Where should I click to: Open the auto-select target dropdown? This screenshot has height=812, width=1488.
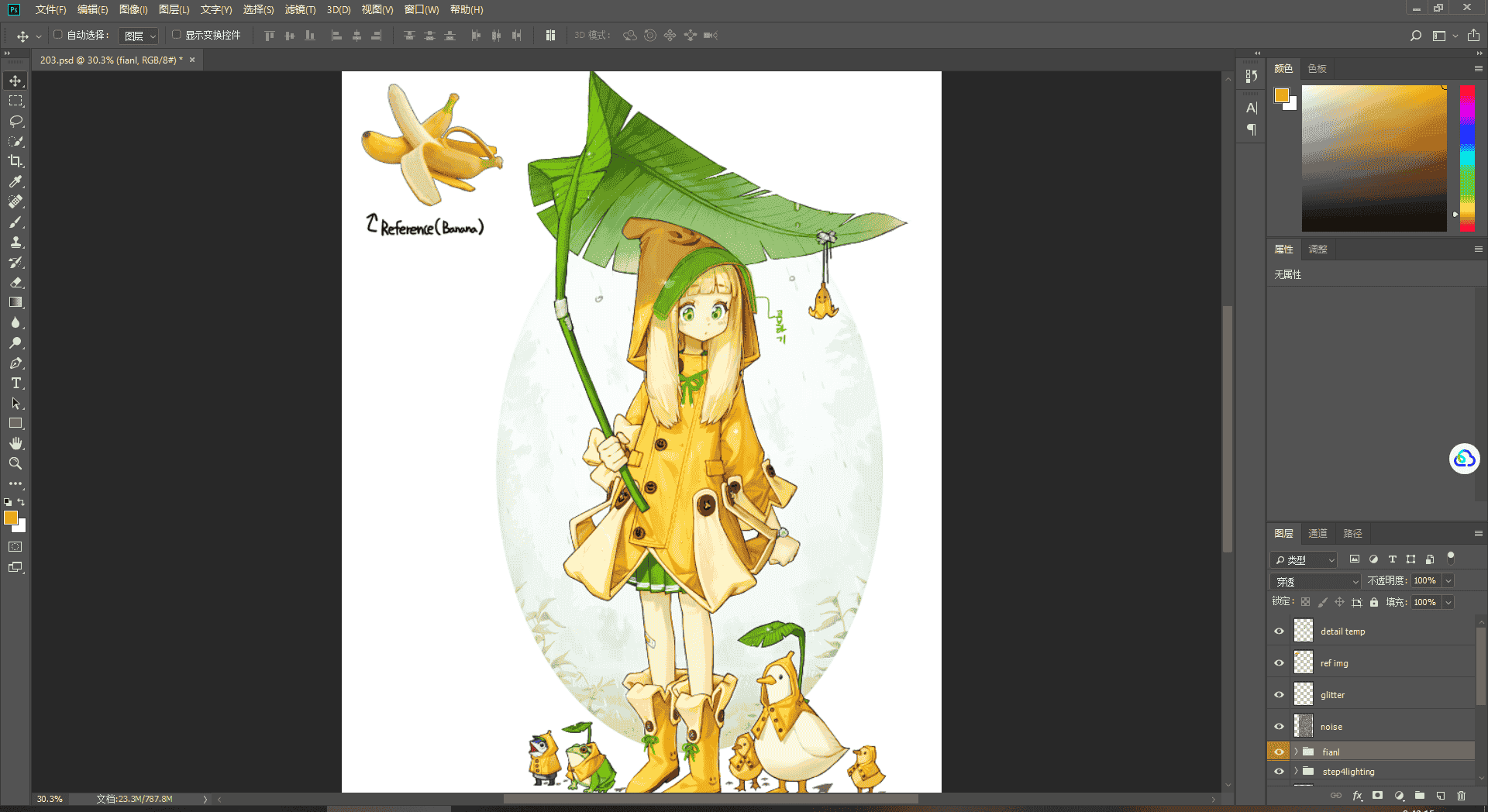pos(139,36)
